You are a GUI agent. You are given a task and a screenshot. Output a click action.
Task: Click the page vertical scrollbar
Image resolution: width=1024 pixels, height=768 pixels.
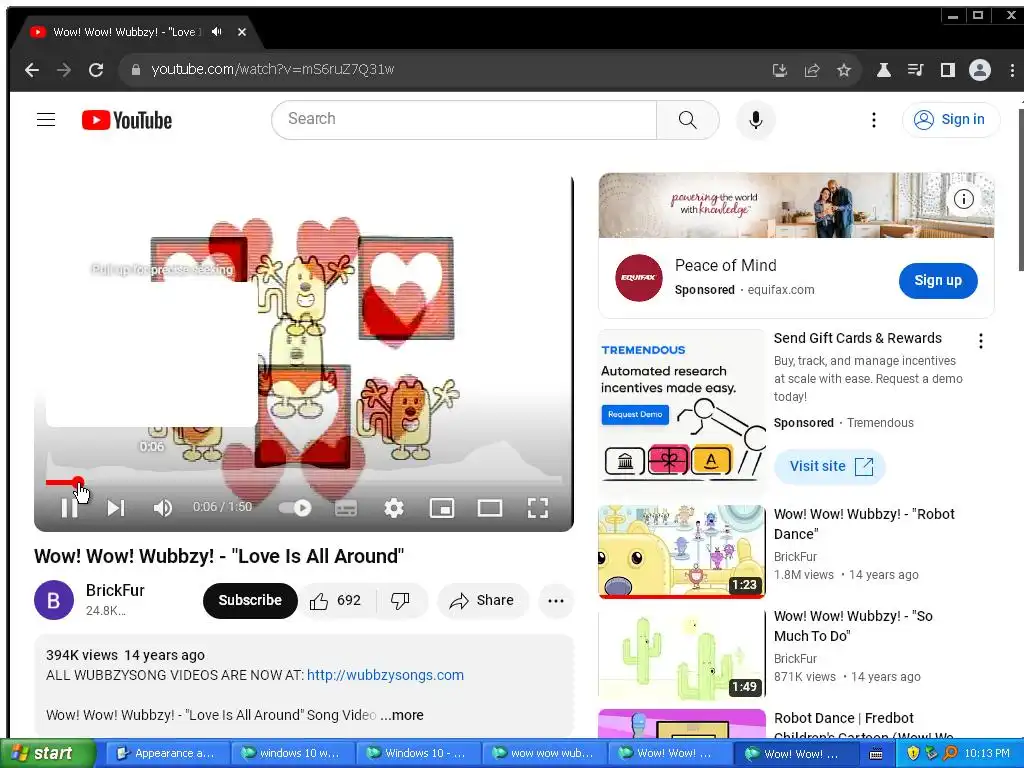1020,191
